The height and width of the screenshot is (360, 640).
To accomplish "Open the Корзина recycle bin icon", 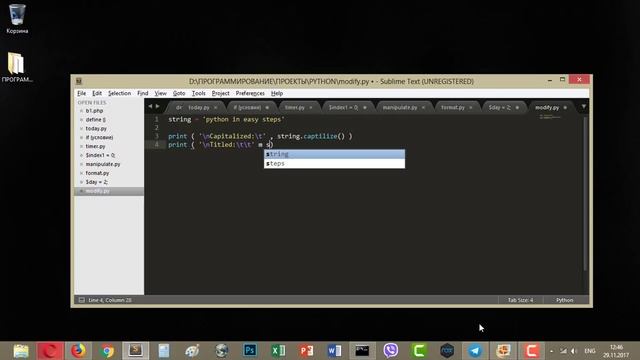I will 17,18.
